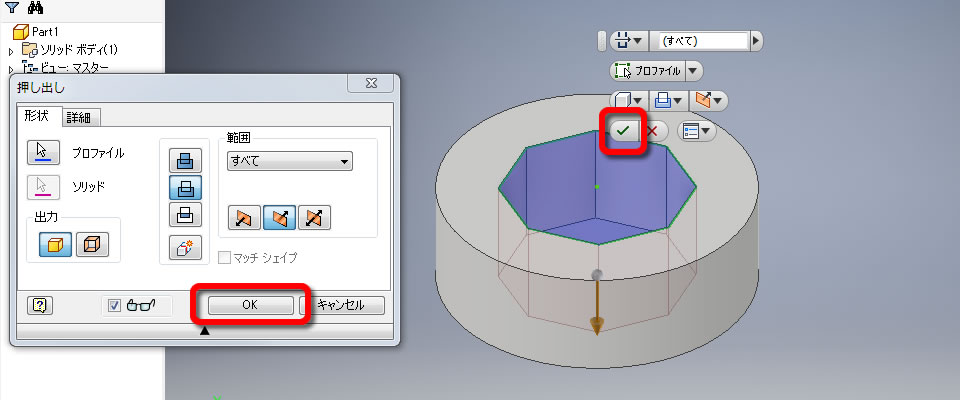Screen dimensions: 960x400
Task: Open dropdown arrow beside mini-toolbar プロファイル
Action: [694, 71]
